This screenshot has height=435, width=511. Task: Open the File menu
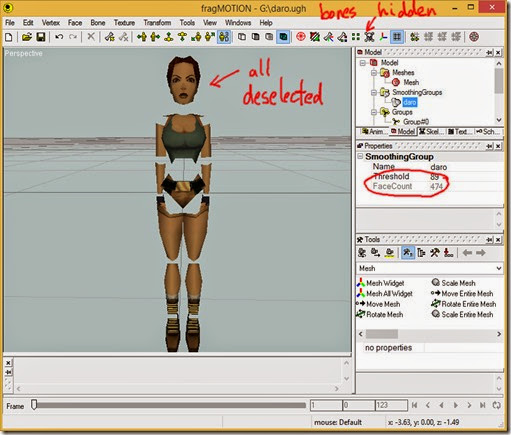point(10,23)
